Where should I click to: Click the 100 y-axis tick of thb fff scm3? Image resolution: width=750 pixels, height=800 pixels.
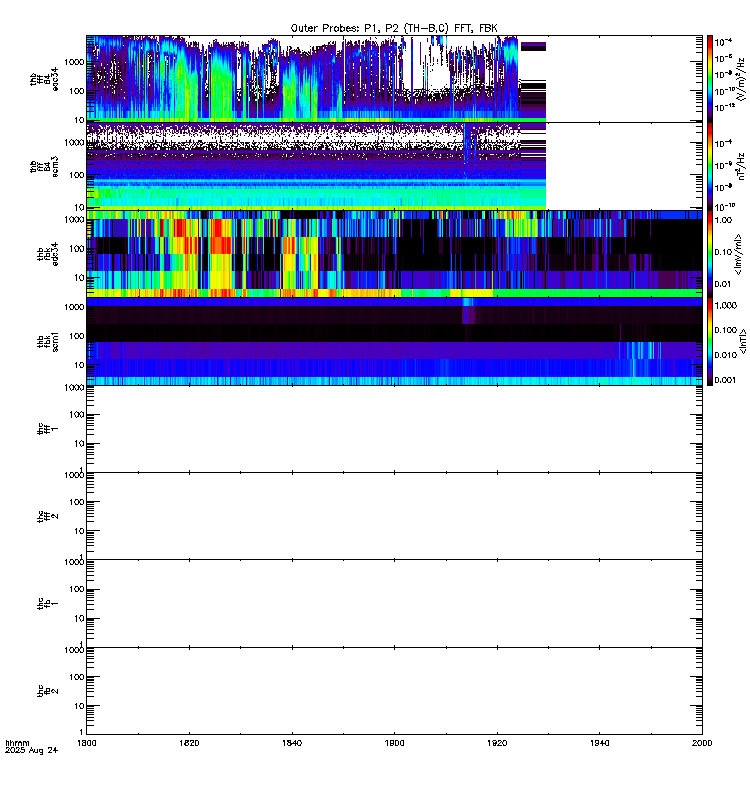[x=77, y=175]
